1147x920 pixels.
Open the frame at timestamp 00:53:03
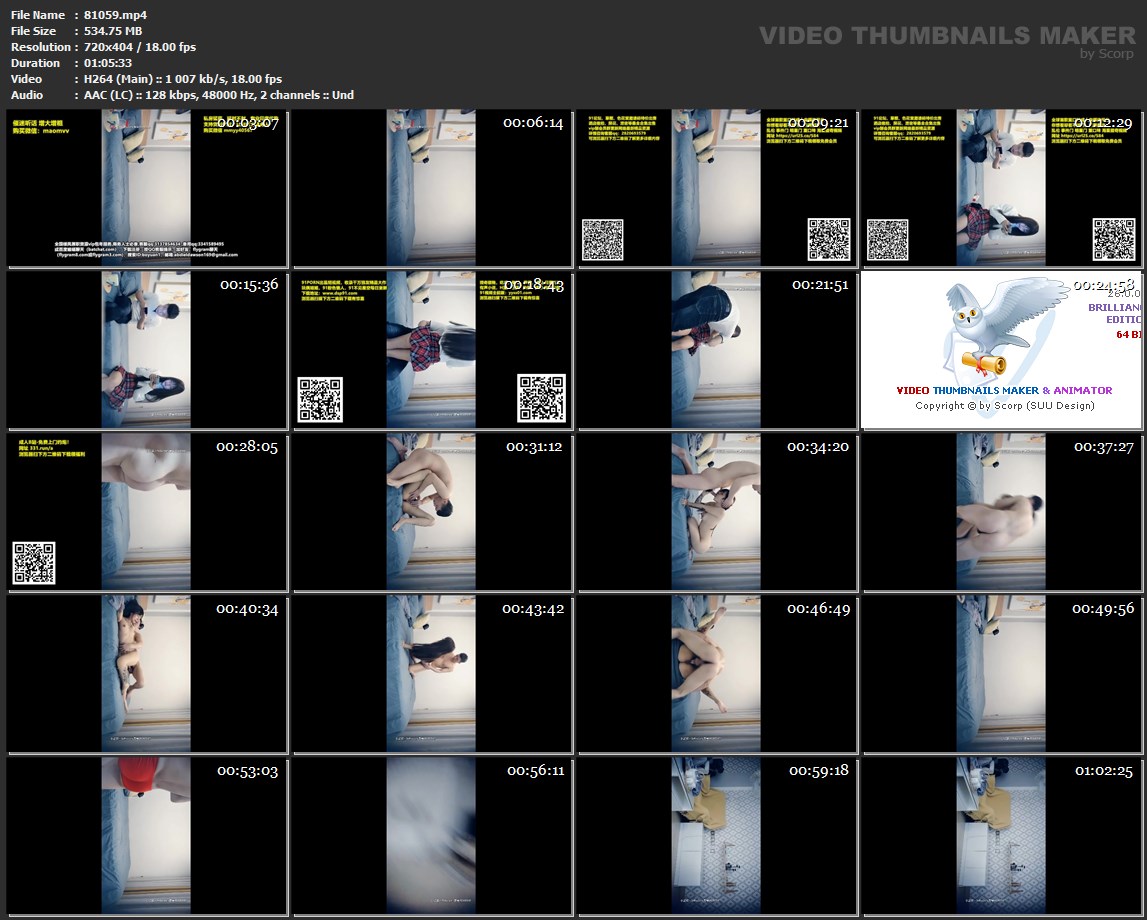[147, 836]
